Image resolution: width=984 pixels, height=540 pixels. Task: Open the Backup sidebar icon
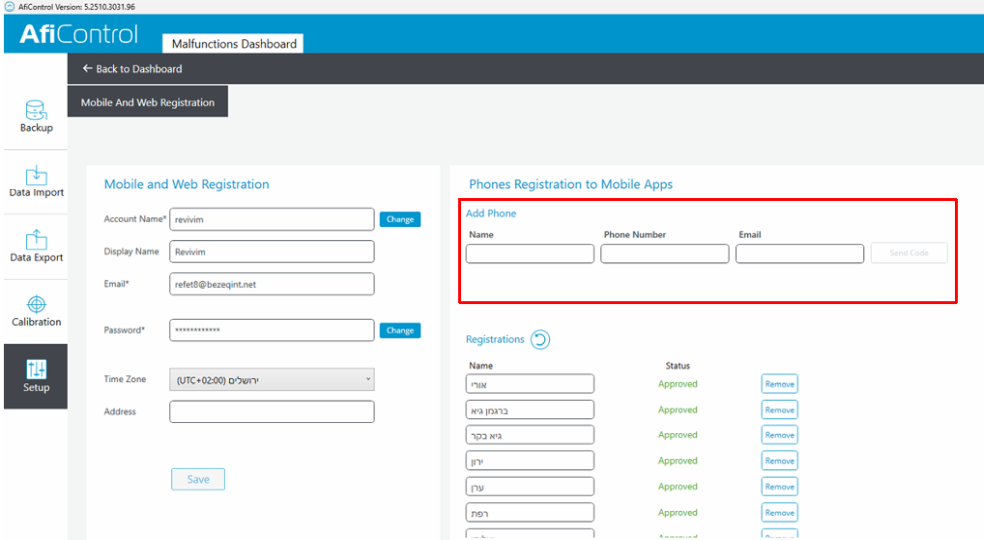36,116
